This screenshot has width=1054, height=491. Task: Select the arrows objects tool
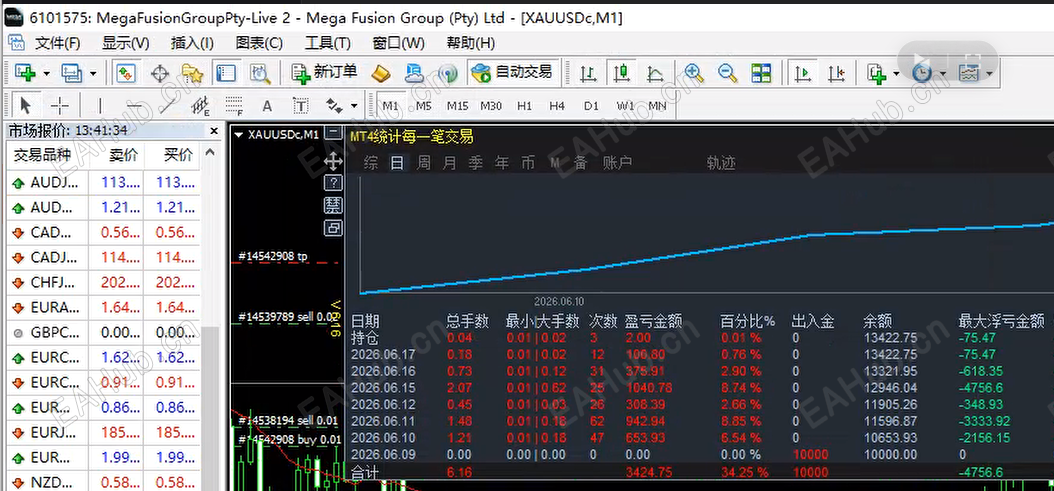pos(334,106)
